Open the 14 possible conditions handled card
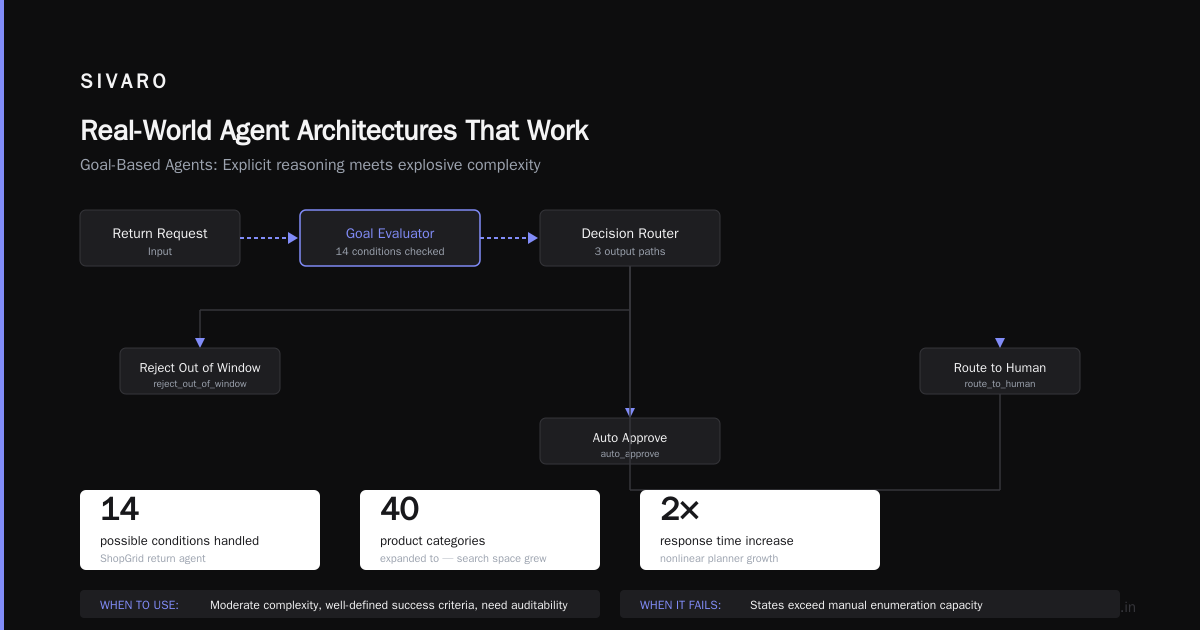Screen dimensions: 1200x630 (200, 530)
